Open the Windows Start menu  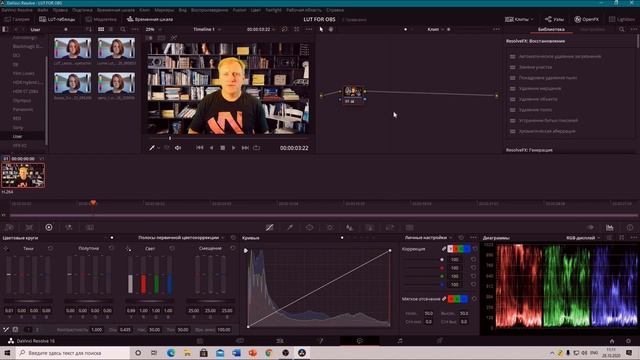7,353
